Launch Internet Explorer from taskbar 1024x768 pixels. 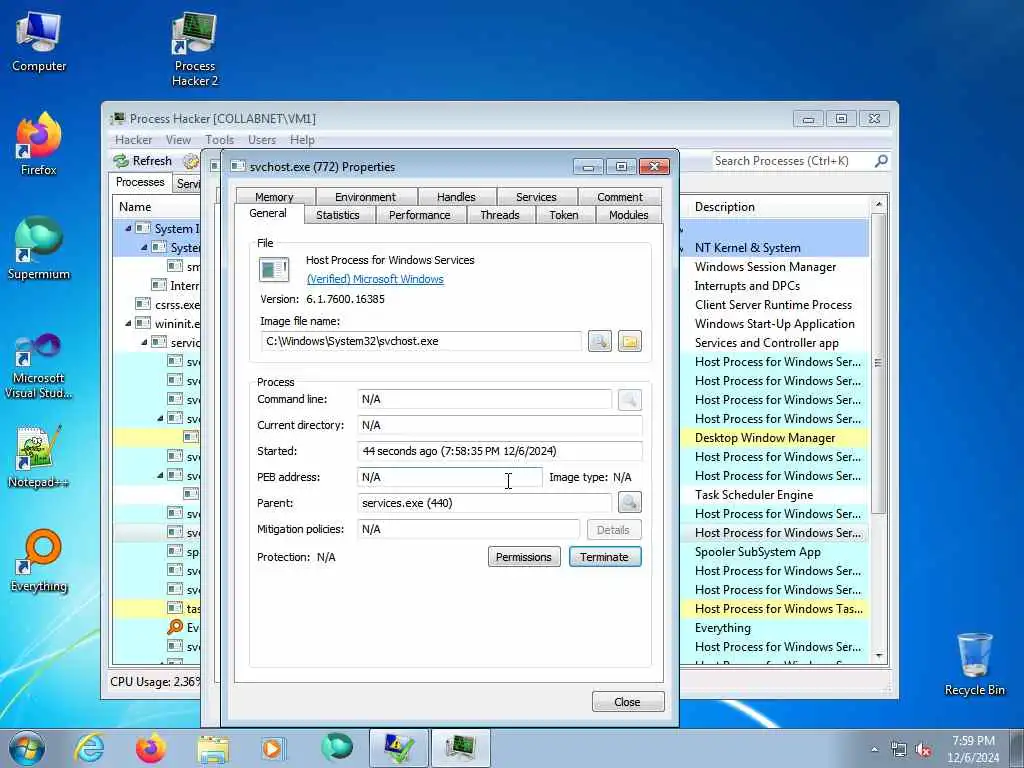click(x=89, y=748)
